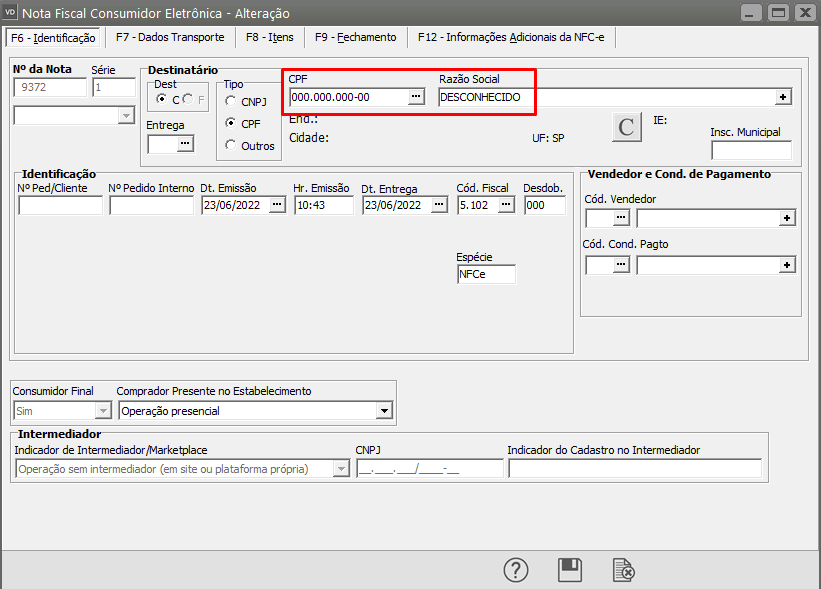Open Dt. Emissão date picker button
Image resolution: width=821 pixels, height=589 pixels.
277,205
